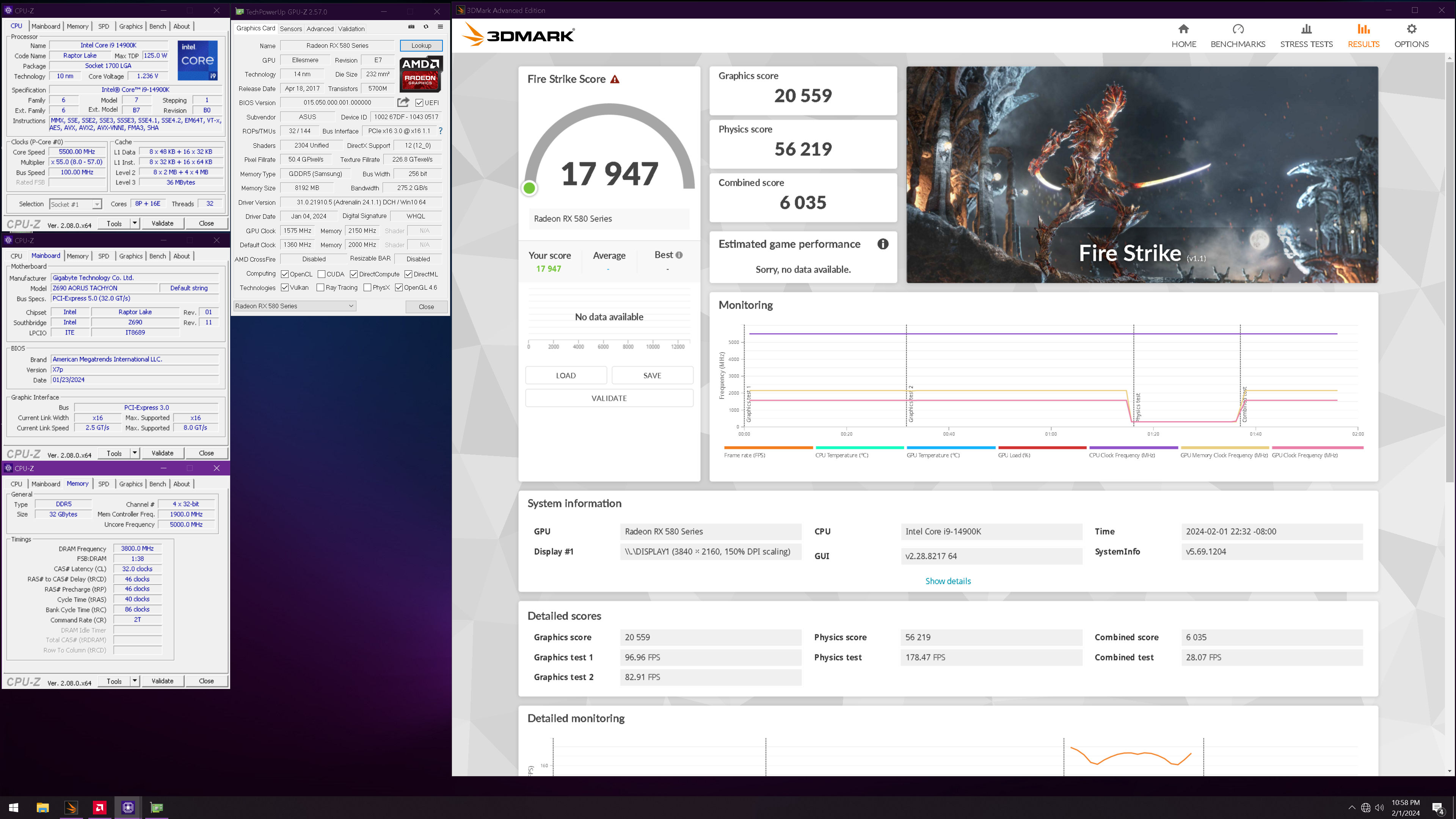Click the 3DMark logo
The height and width of the screenshot is (819, 1456).
click(x=518, y=35)
